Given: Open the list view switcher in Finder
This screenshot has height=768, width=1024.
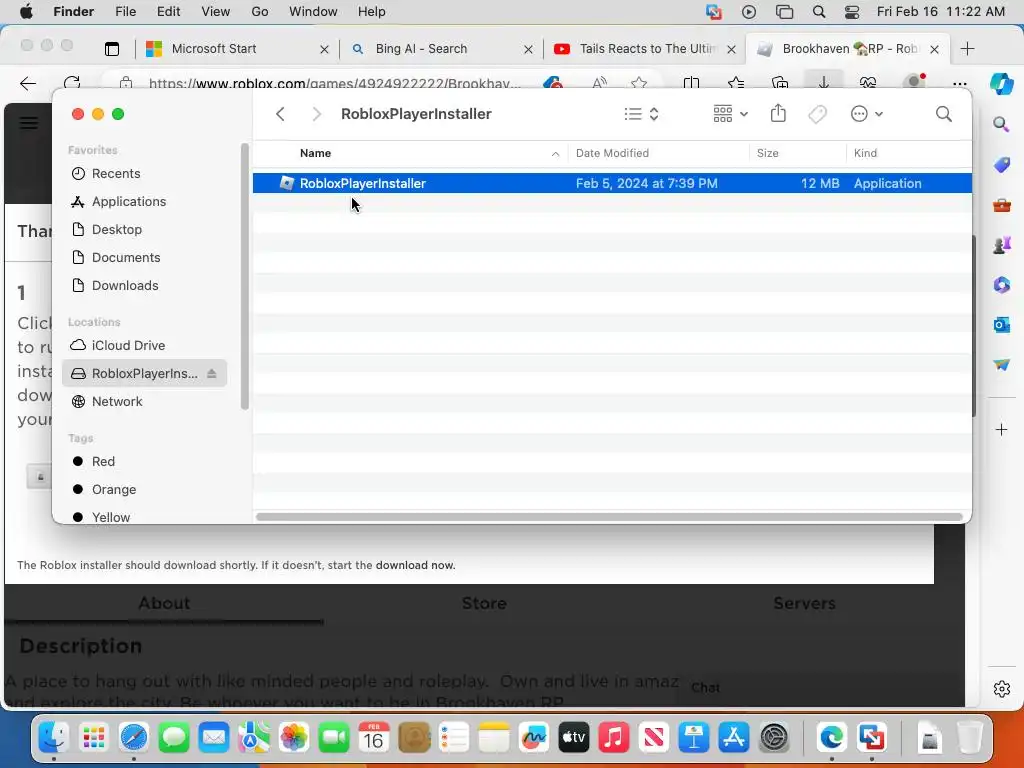Looking at the screenshot, I should click(x=641, y=114).
